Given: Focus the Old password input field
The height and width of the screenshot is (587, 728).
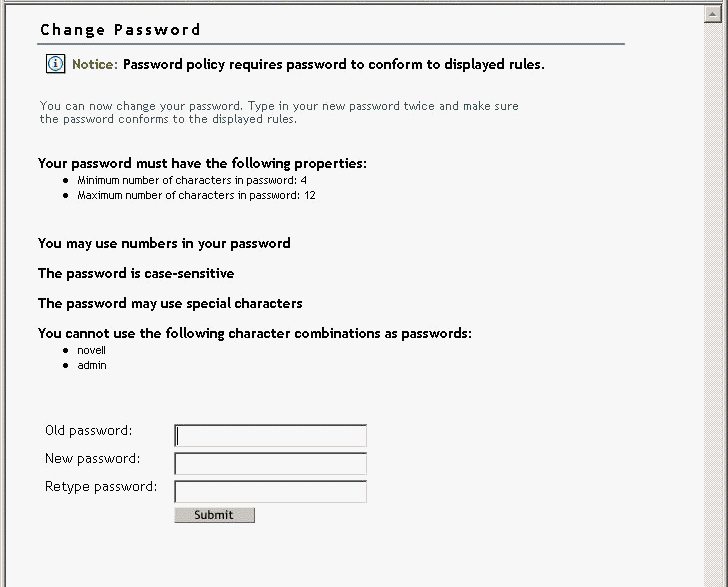Looking at the screenshot, I should tap(270, 435).
